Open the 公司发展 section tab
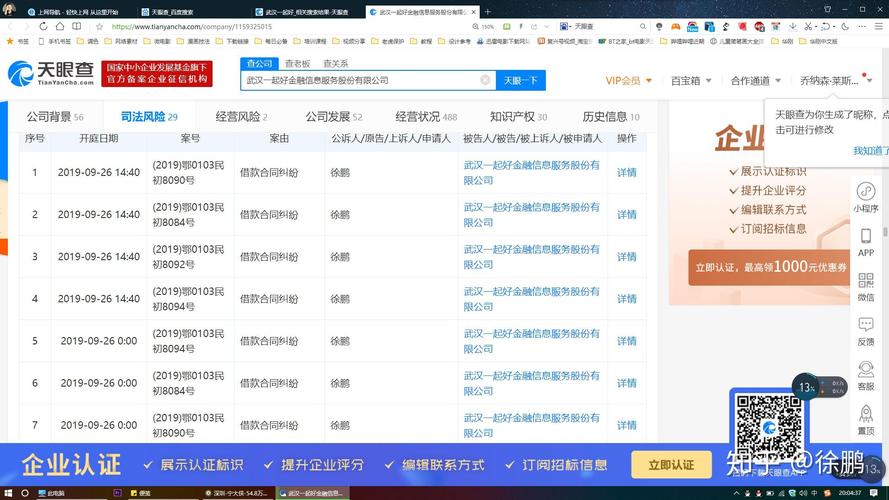Viewport: 889px width, 500px height. (333, 117)
